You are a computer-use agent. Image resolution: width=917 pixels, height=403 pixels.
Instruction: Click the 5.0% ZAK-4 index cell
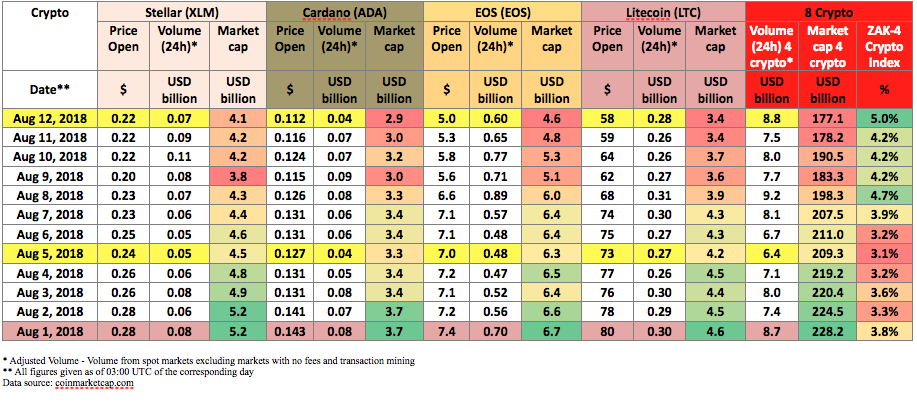pyautogui.click(x=886, y=119)
